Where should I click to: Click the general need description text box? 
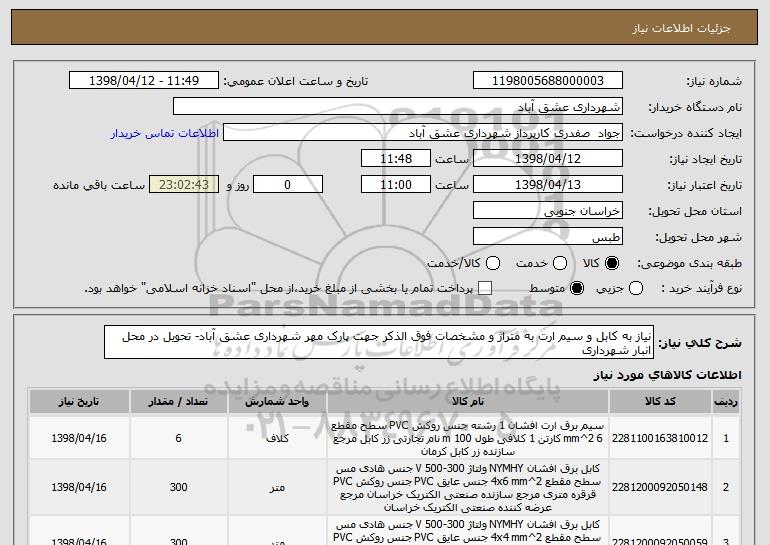tap(379, 343)
